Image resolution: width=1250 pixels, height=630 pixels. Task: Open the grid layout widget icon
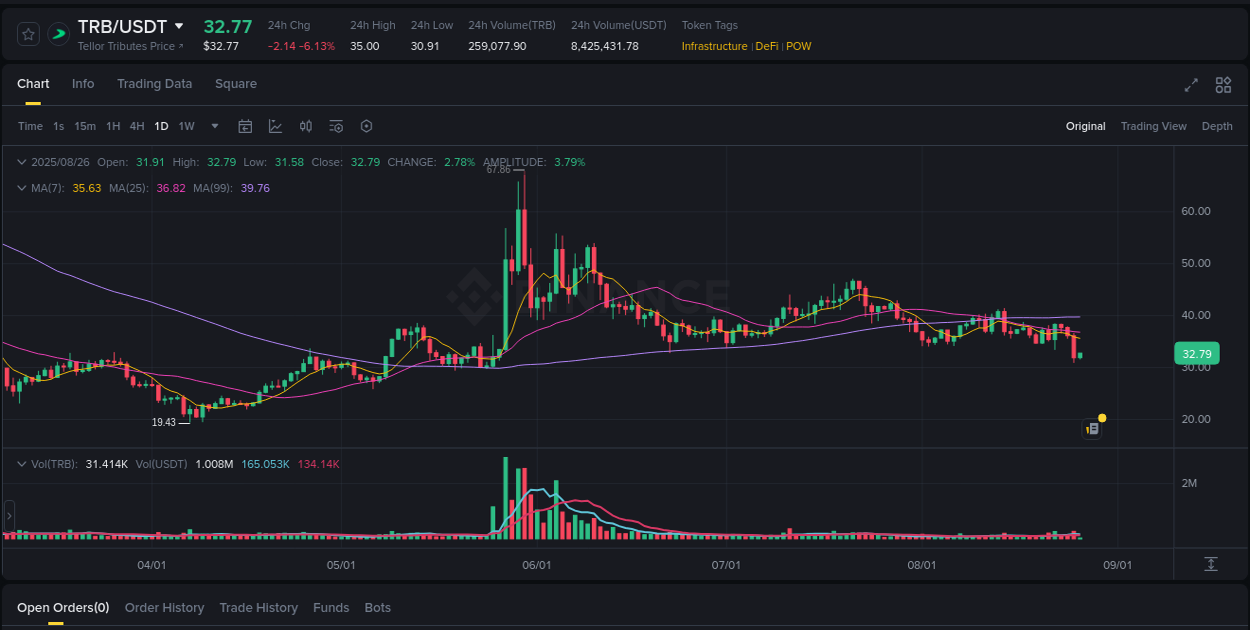point(1223,86)
